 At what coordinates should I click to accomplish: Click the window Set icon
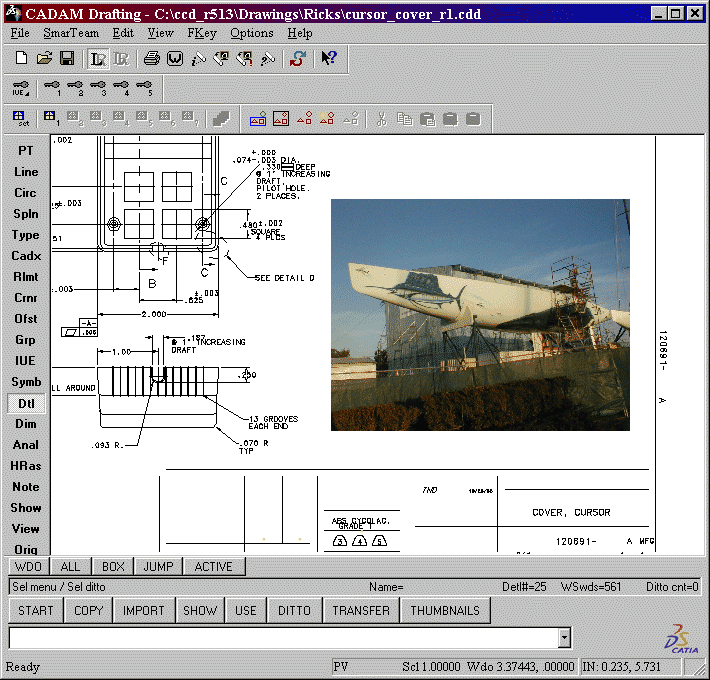pos(20,118)
